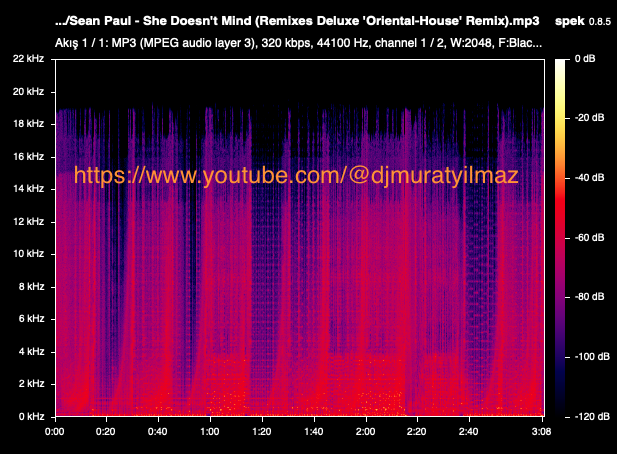Click the 0 dB level label
617x454 pixels.
coord(585,59)
